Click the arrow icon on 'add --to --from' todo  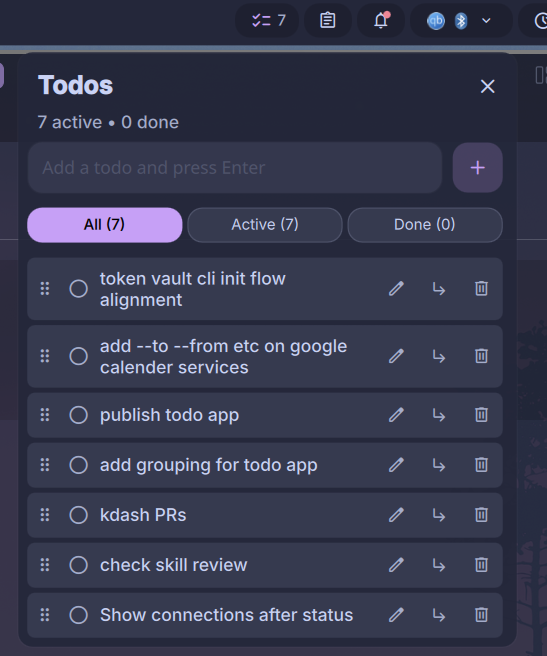tap(439, 356)
